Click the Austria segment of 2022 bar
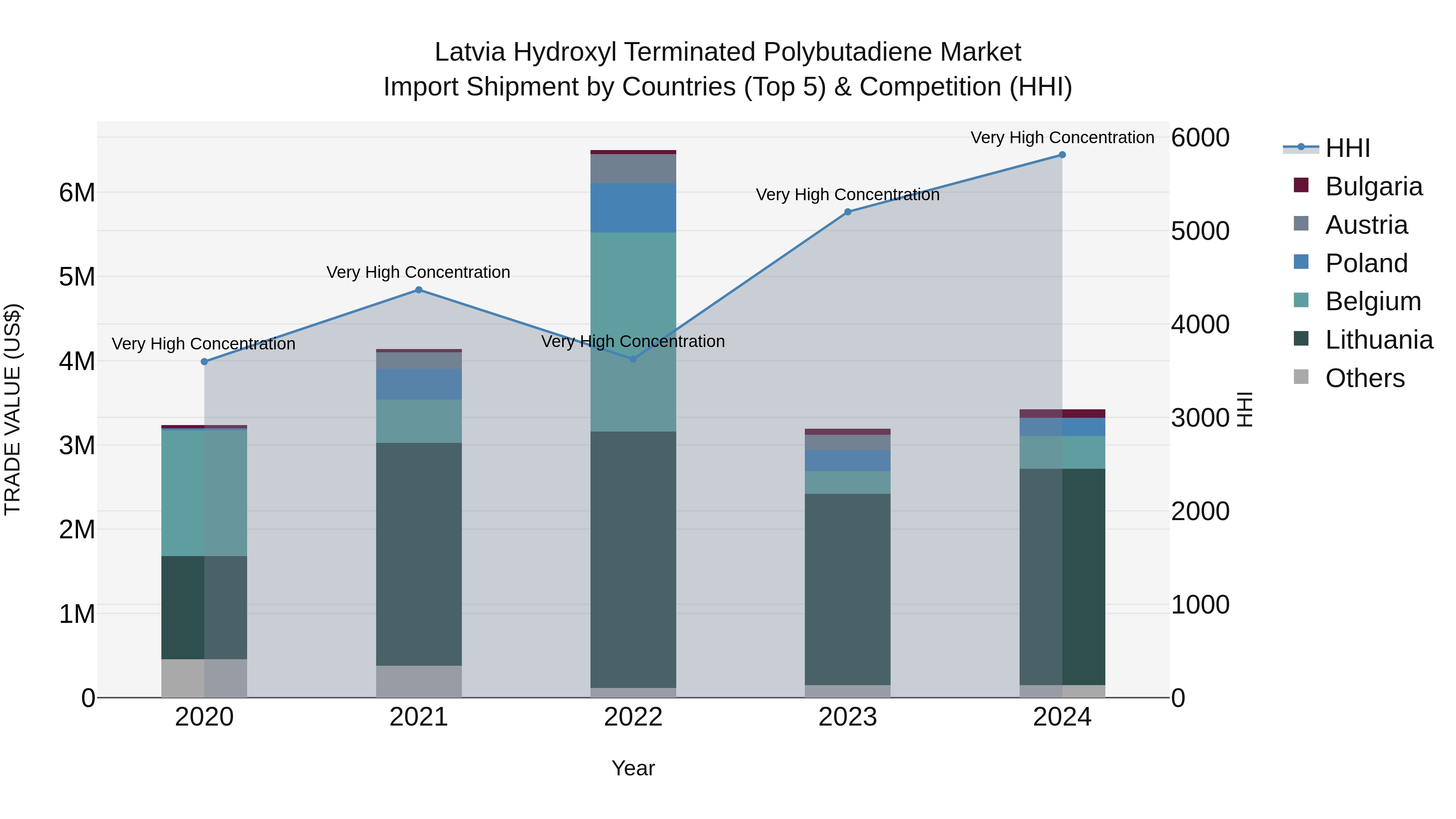The width and height of the screenshot is (1456, 819). point(634,169)
